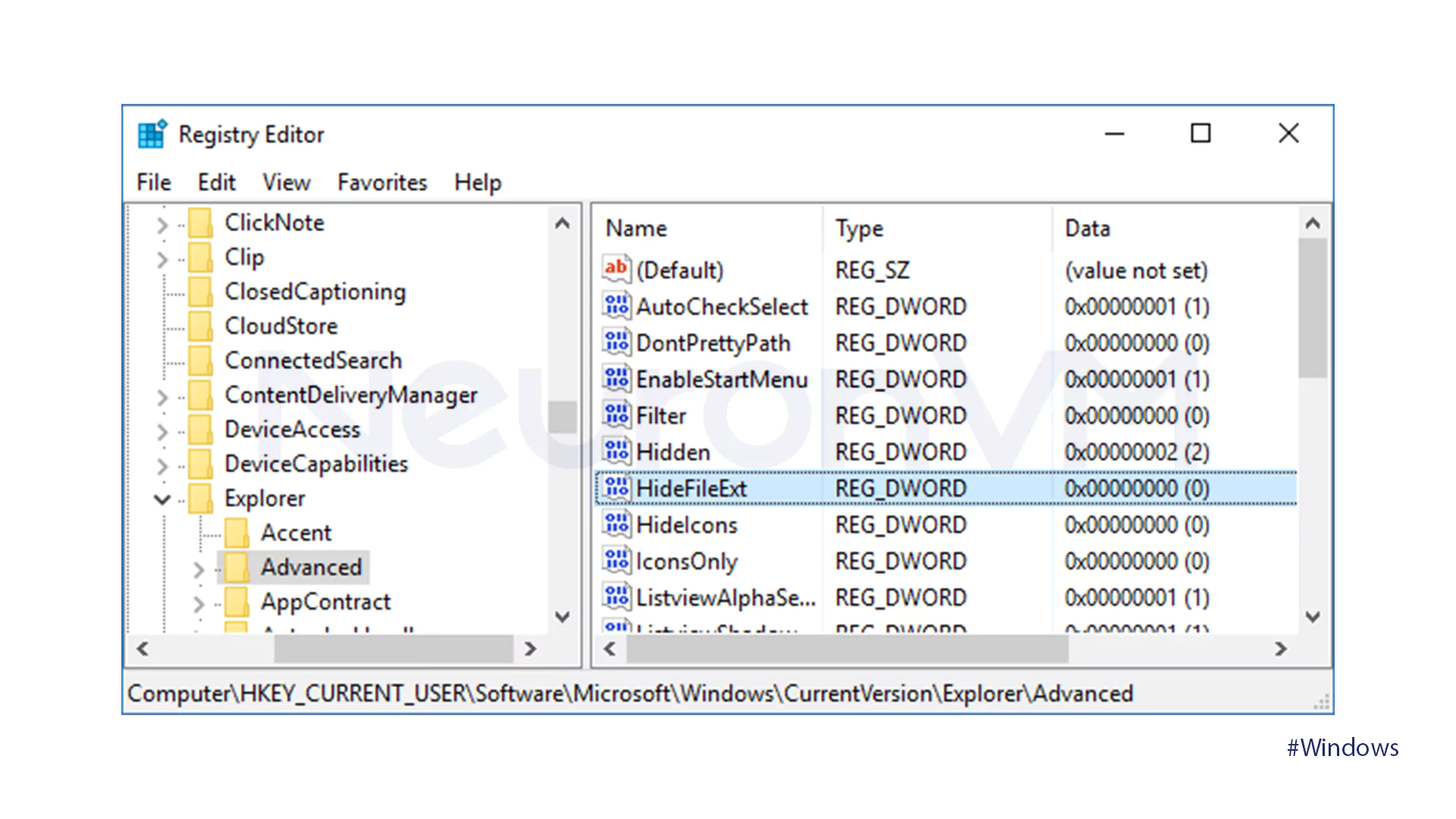This screenshot has width=1456, height=819.
Task: Click the REG_SZ icon beside (Default)
Action: coord(616,269)
